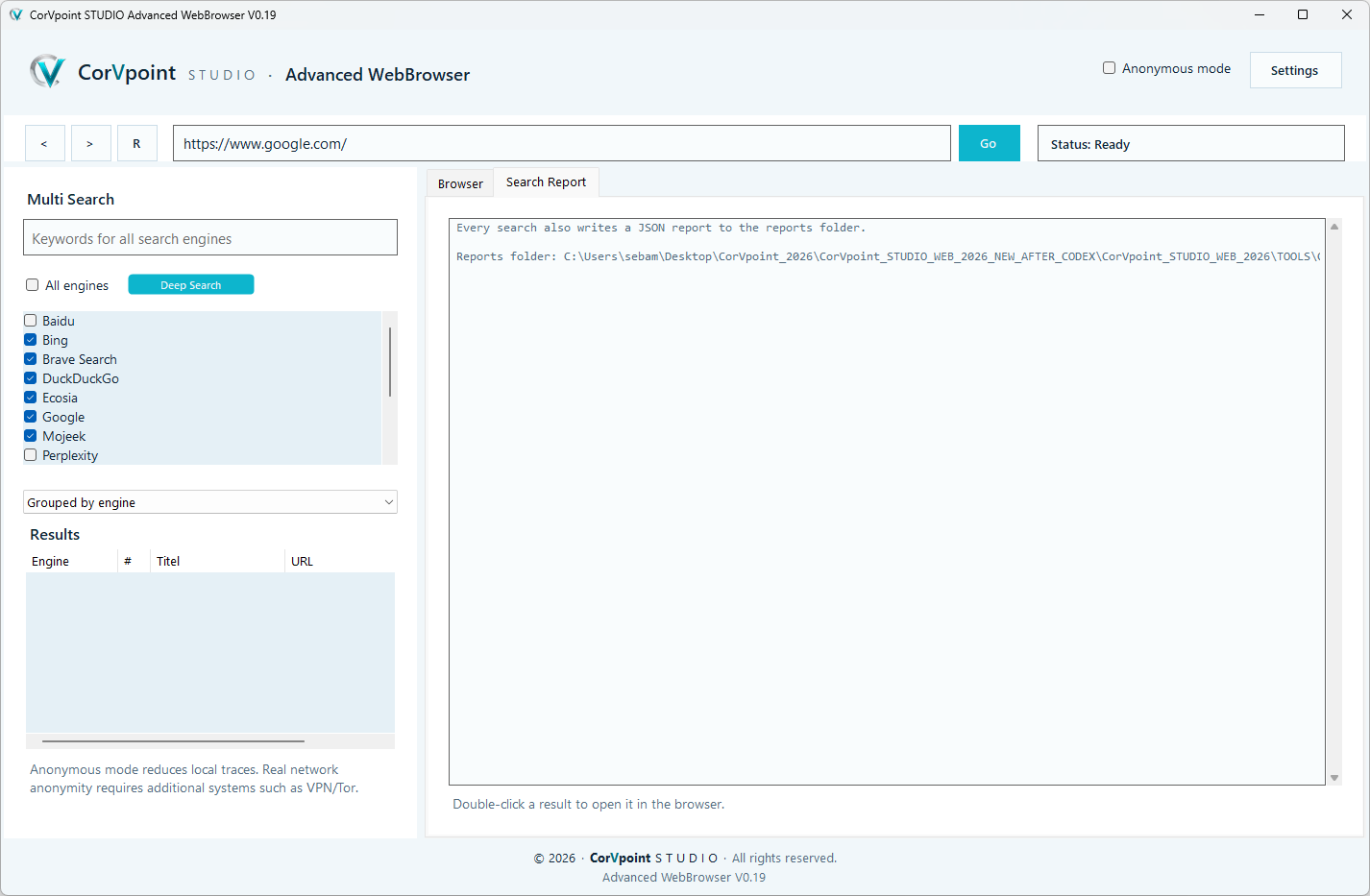Click the Status: Ready field
This screenshot has width=1370, height=896.
tap(1191, 143)
